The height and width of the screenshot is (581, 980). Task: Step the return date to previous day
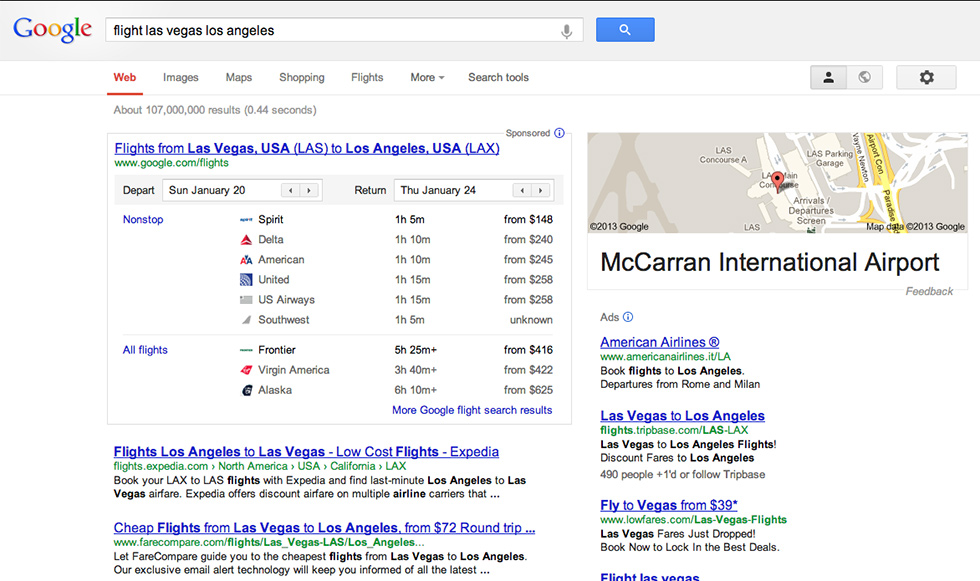coord(521,190)
